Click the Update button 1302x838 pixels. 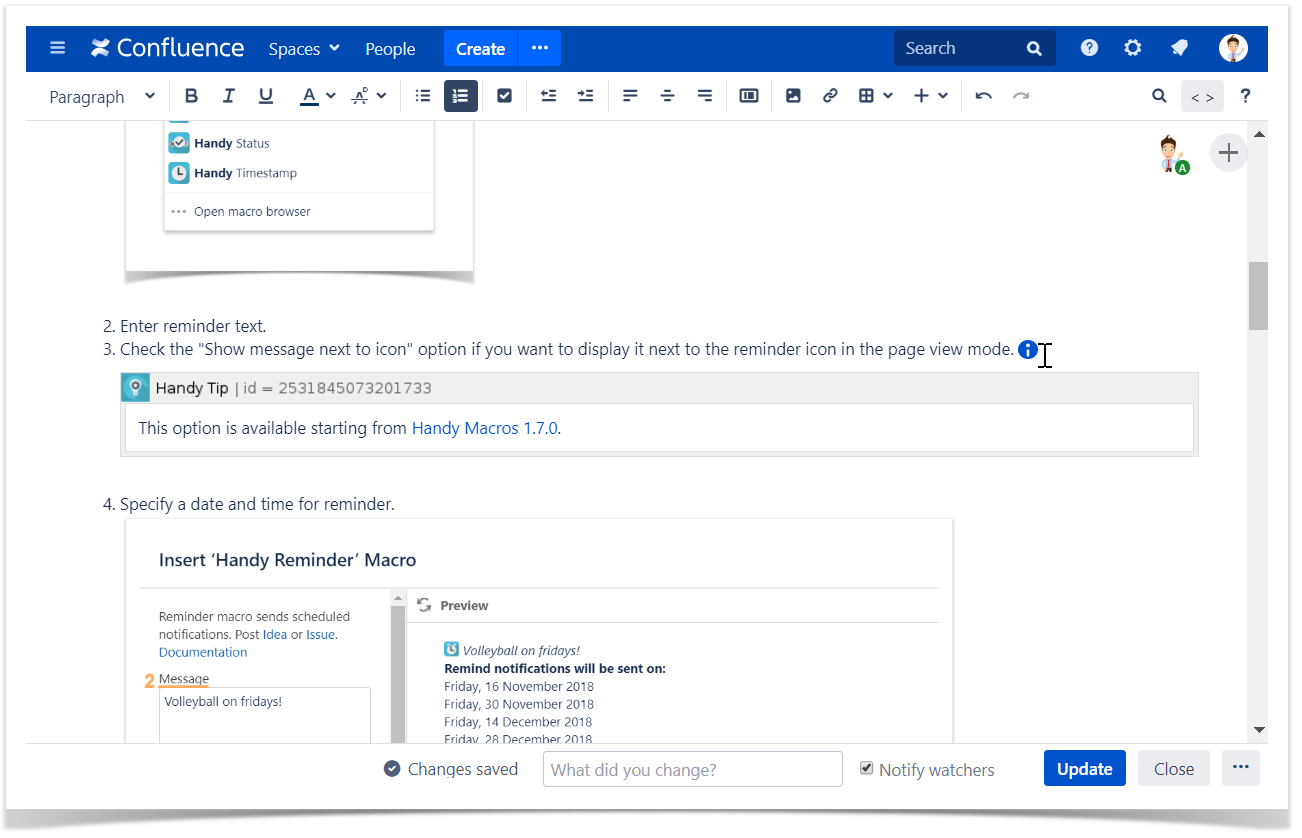[x=1084, y=769]
